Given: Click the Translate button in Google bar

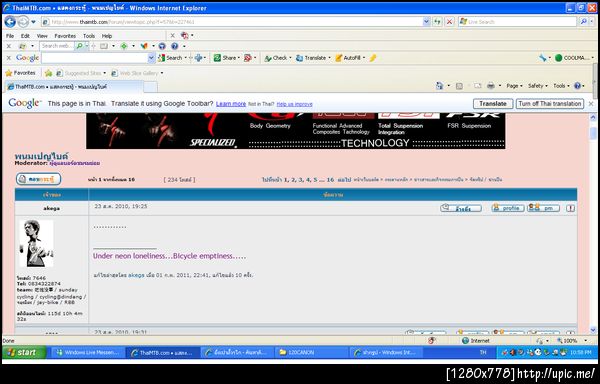Looking at the screenshot, I should tap(493, 104).
